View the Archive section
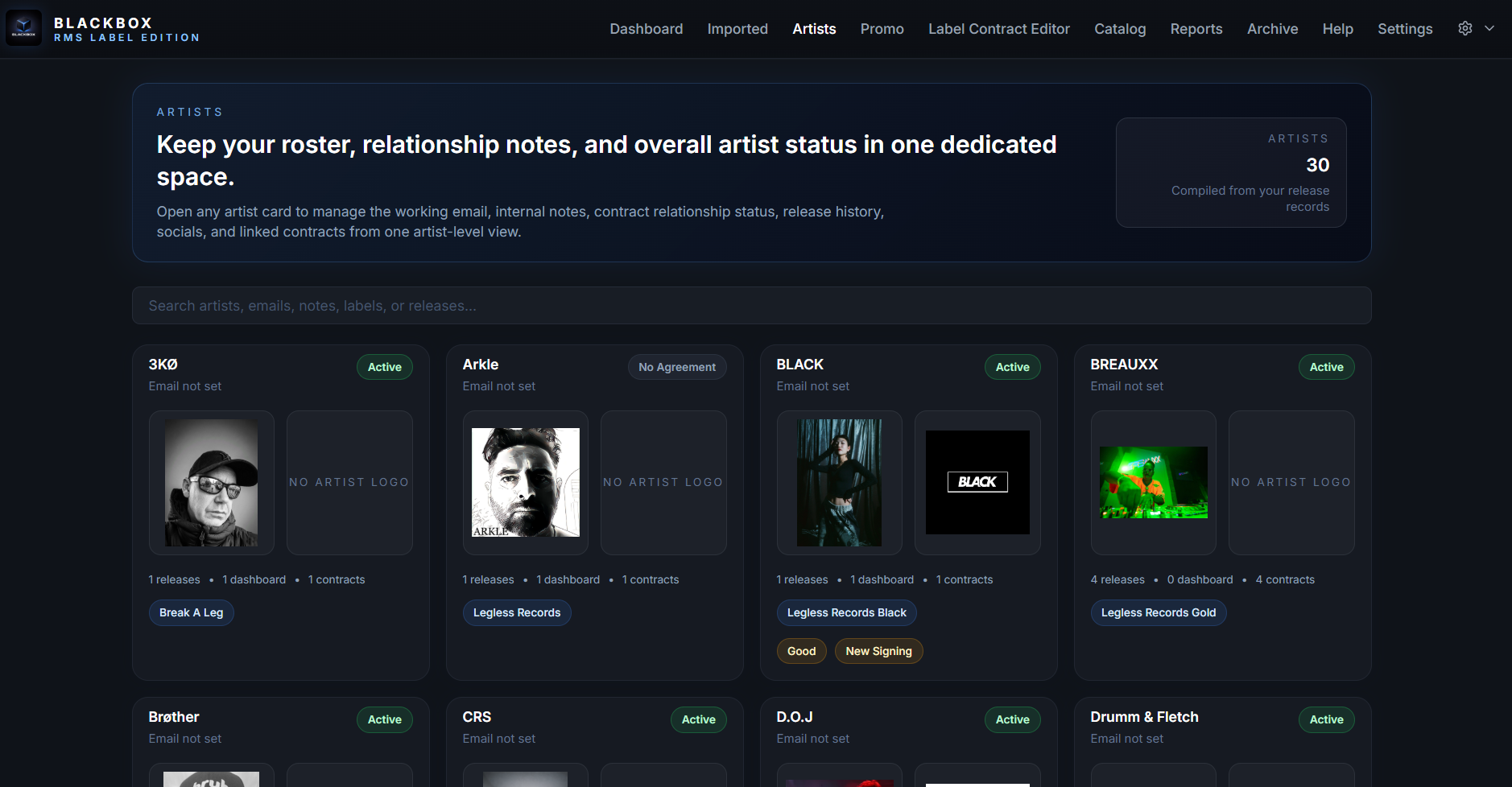 [1272, 28]
